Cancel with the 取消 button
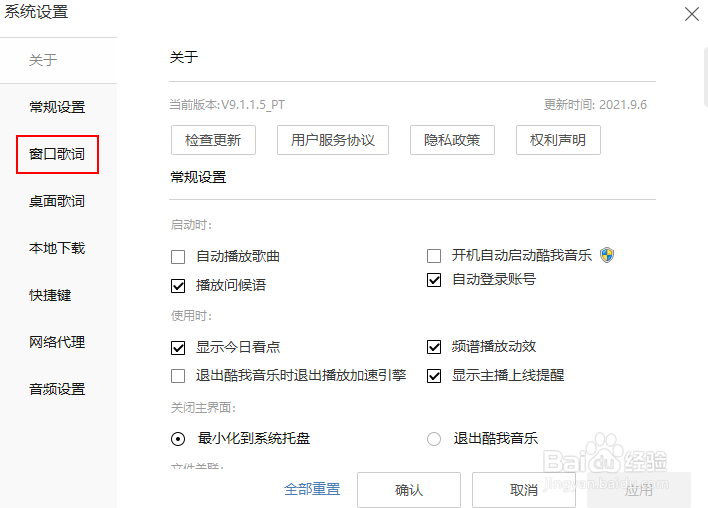Image resolution: width=708 pixels, height=508 pixels. pyautogui.click(x=524, y=490)
